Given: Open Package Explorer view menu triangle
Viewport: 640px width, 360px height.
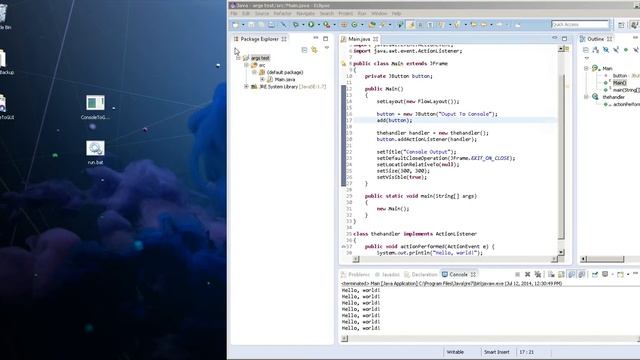Looking at the screenshot, I should [x=327, y=49].
